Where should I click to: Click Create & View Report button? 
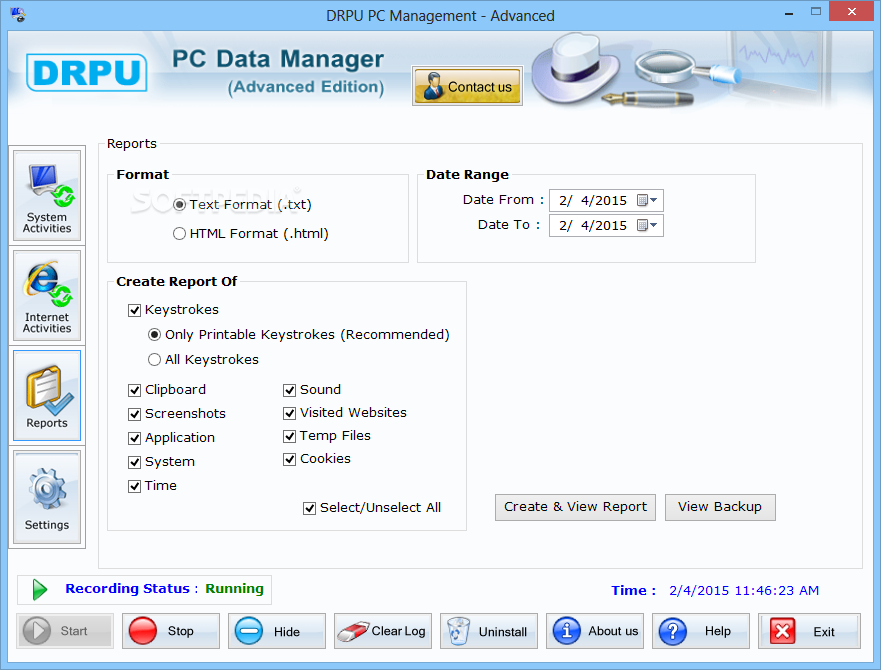575,507
